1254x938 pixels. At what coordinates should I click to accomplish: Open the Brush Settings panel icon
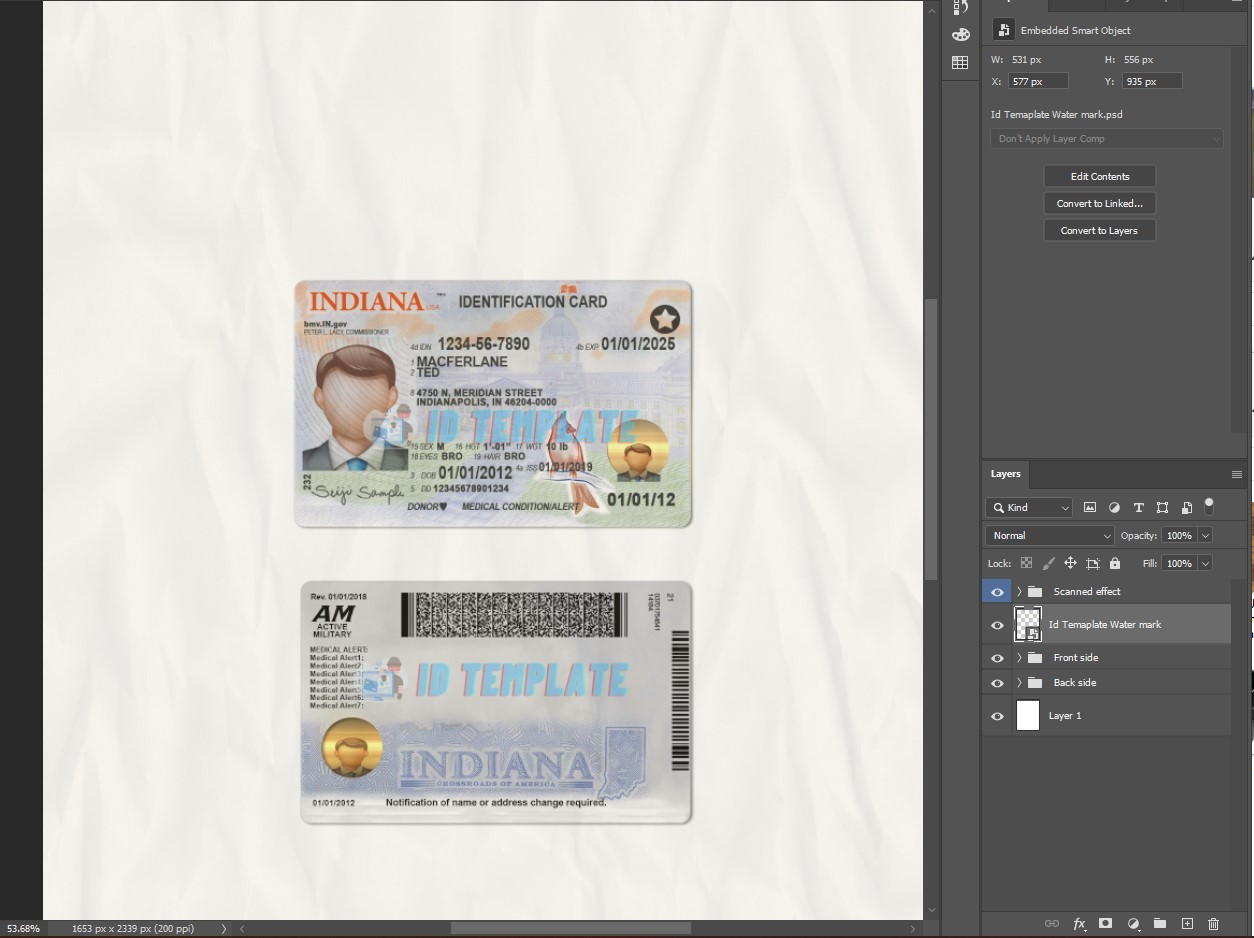[x=960, y=7]
